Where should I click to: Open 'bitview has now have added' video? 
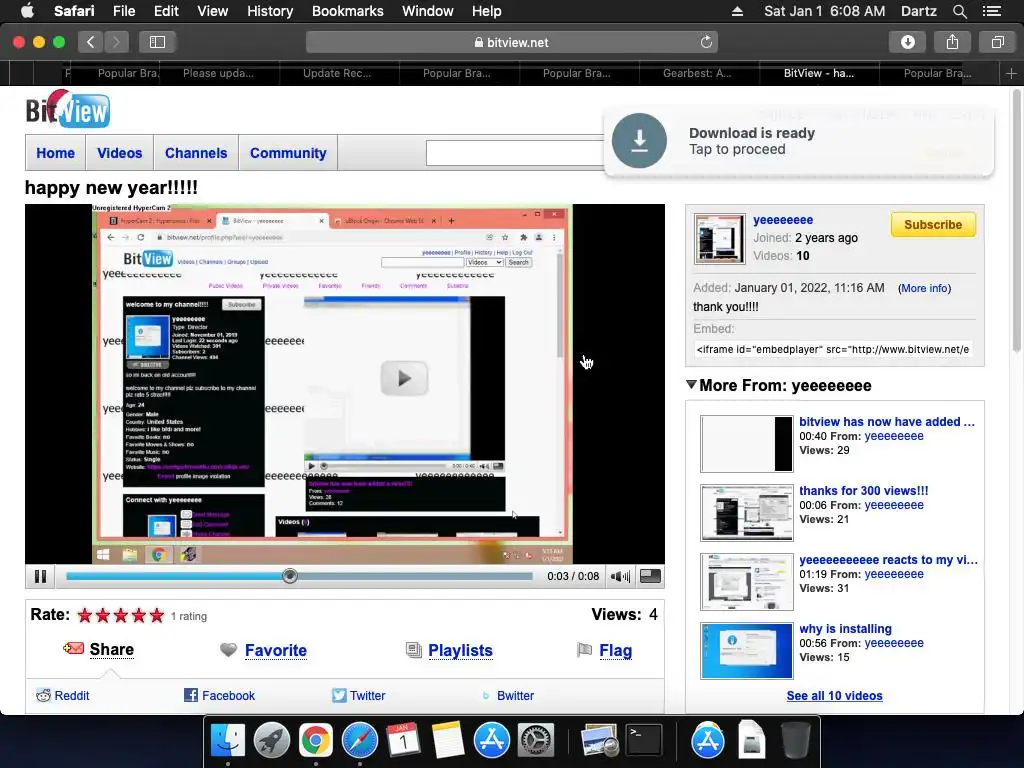pos(887,422)
